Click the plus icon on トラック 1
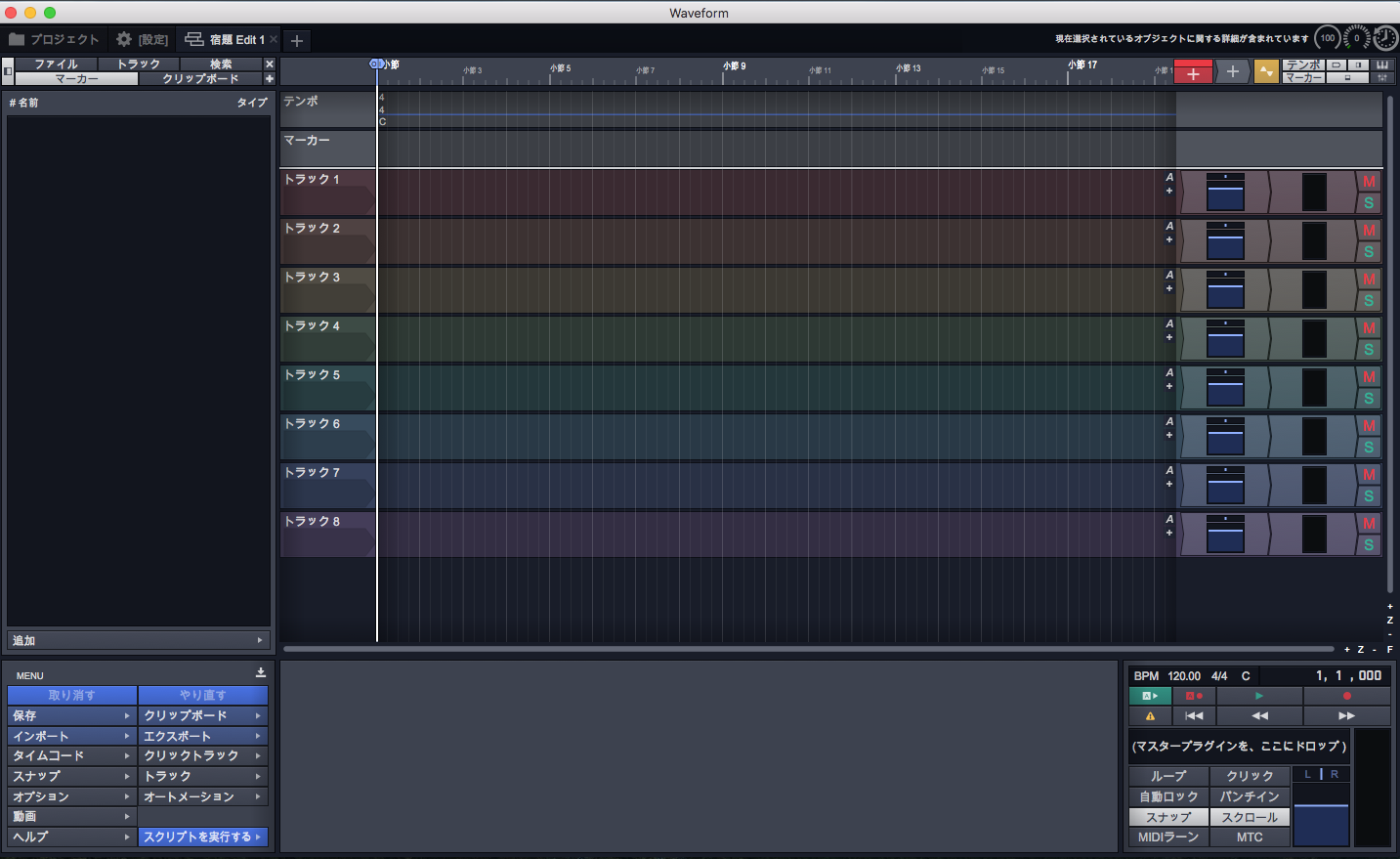 (x=1169, y=191)
